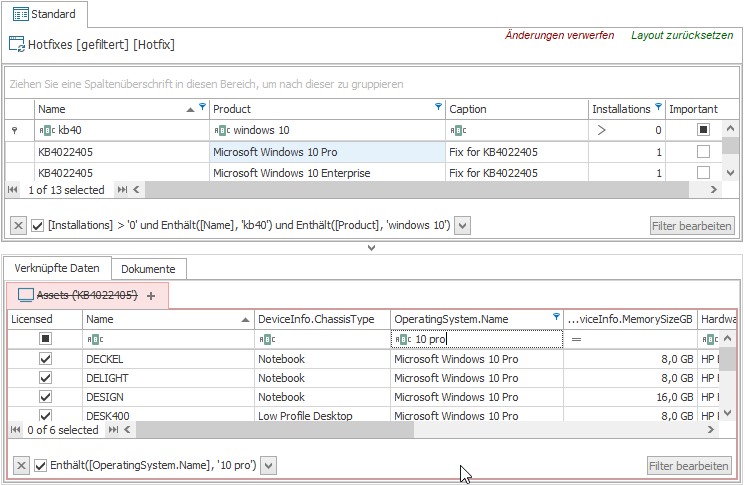Image resolution: width=745 pixels, height=485 pixels.
Task: Click the greater-than operator in the Installations filter
Action: (602, 130)
